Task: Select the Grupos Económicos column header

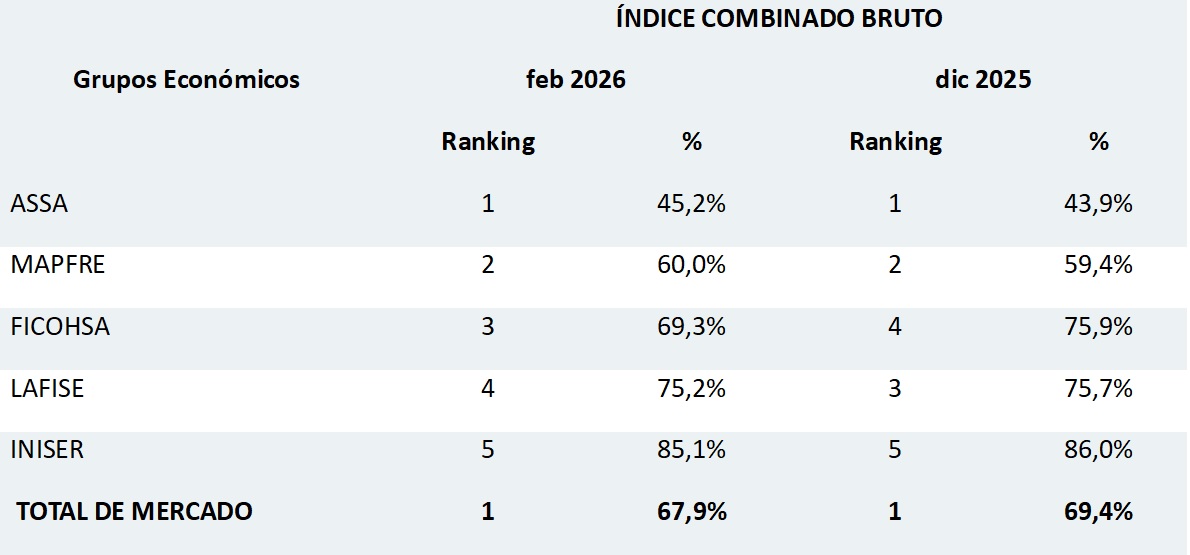Action: point(186,80)
